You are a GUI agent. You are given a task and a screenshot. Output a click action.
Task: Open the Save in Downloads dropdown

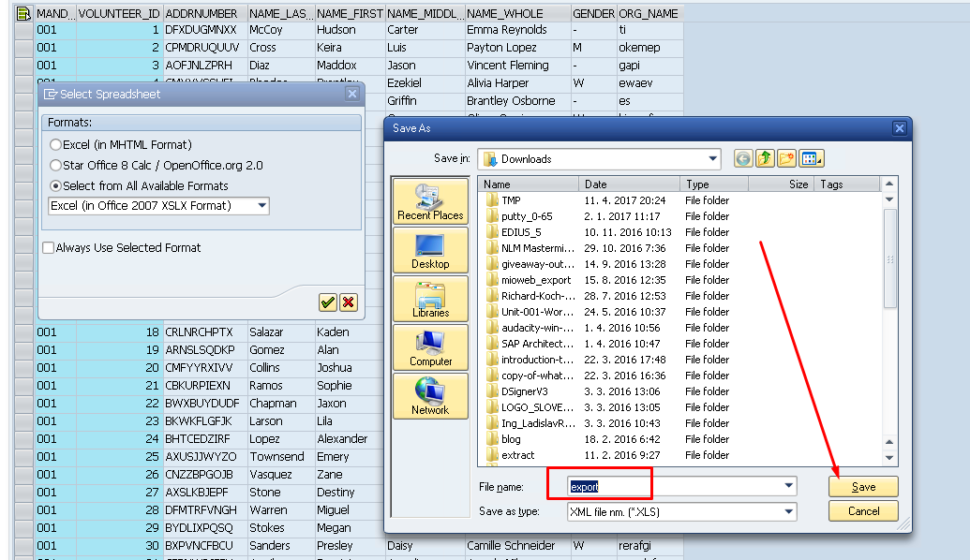pos(712,159)
